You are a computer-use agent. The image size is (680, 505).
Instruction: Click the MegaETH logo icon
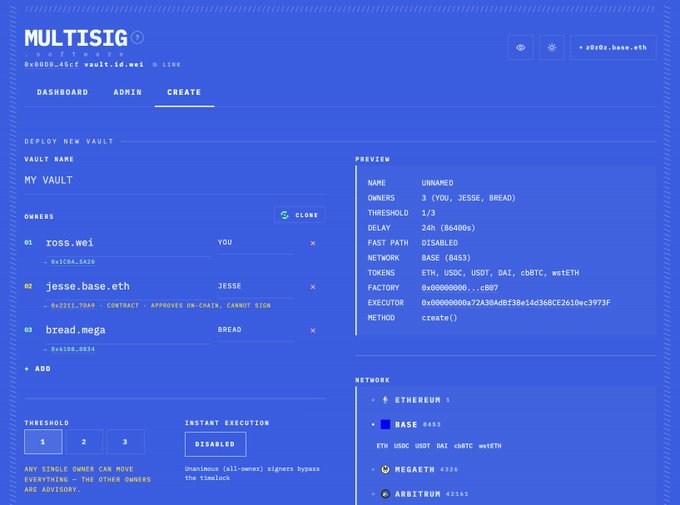(x=385, y=469)
